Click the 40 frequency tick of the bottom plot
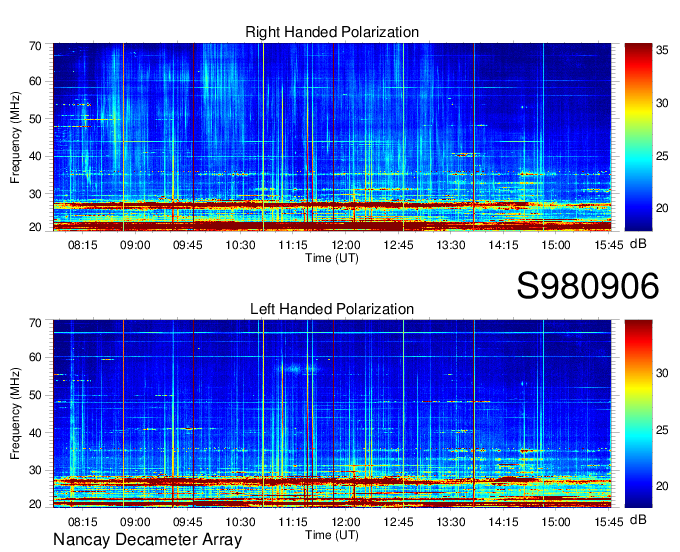Screen dimensions: 680x552 [35, 433]
